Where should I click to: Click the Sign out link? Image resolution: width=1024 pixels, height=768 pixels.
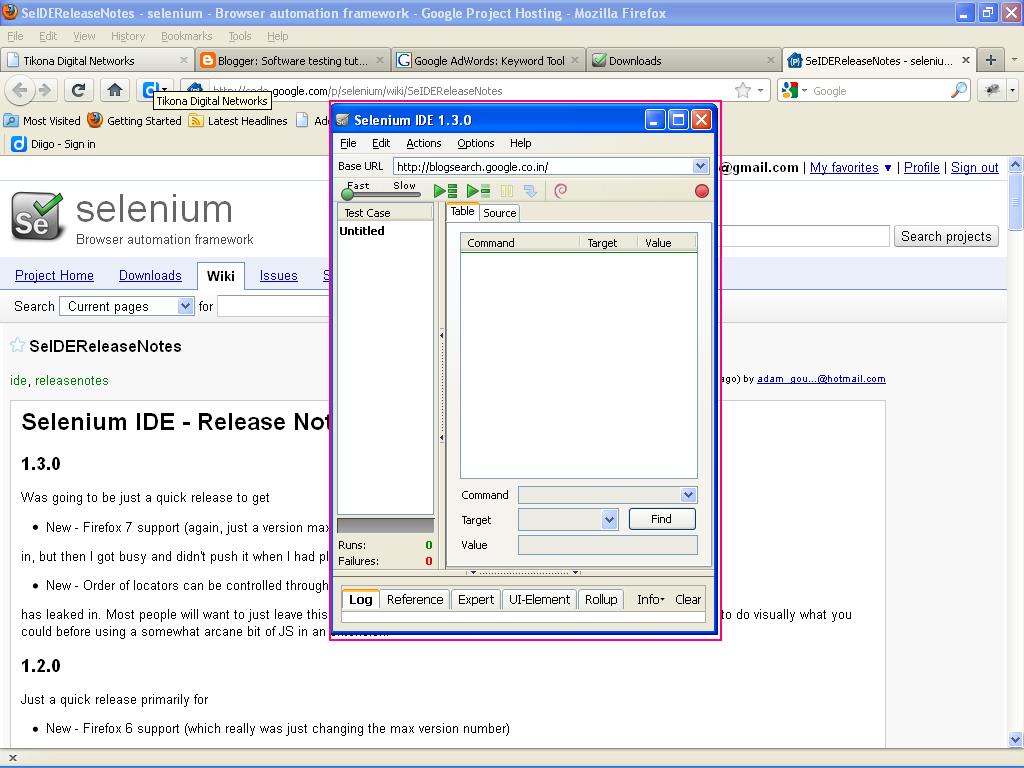(x=974, y=168)
